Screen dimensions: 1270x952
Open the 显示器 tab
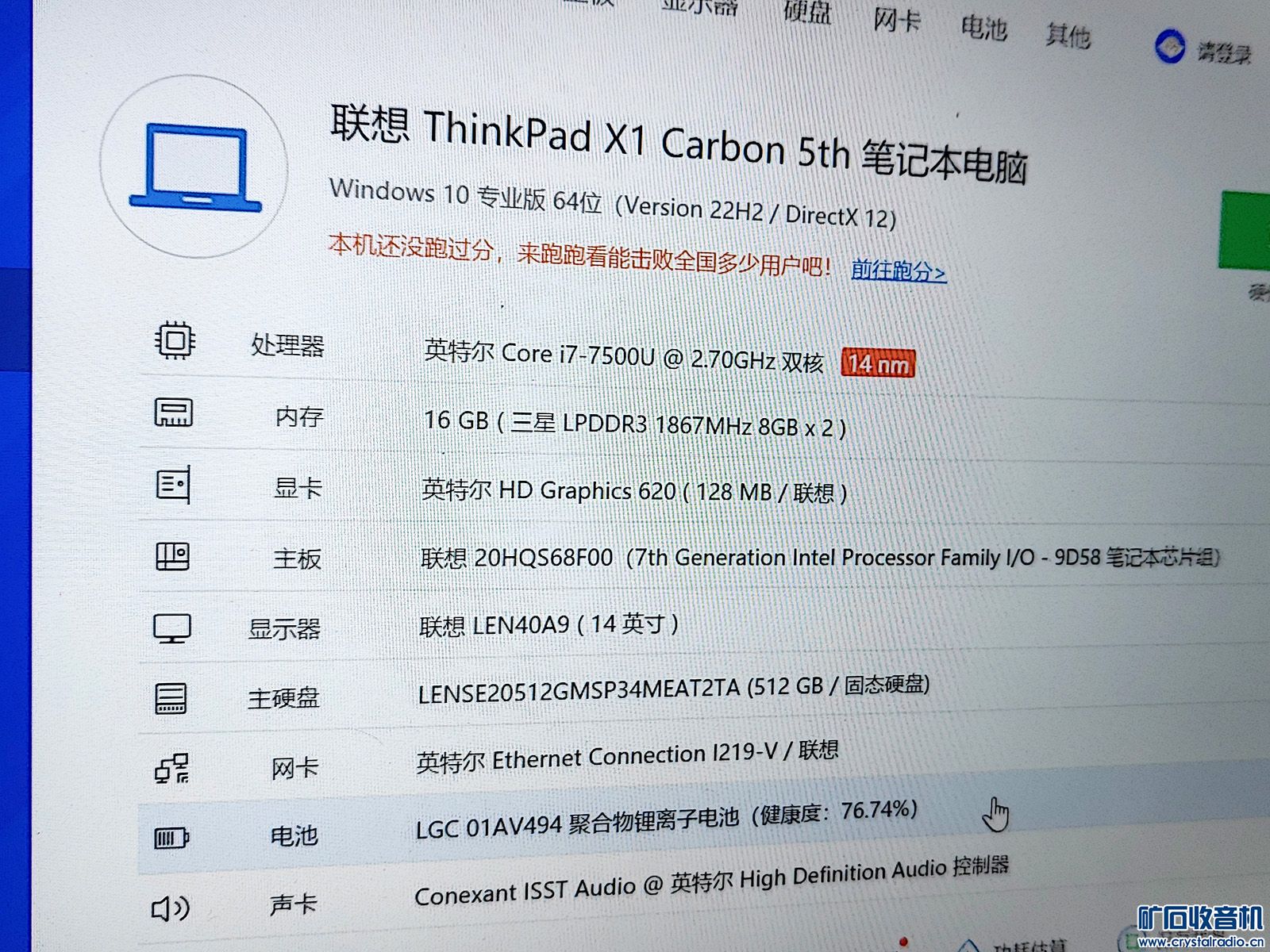700,7
